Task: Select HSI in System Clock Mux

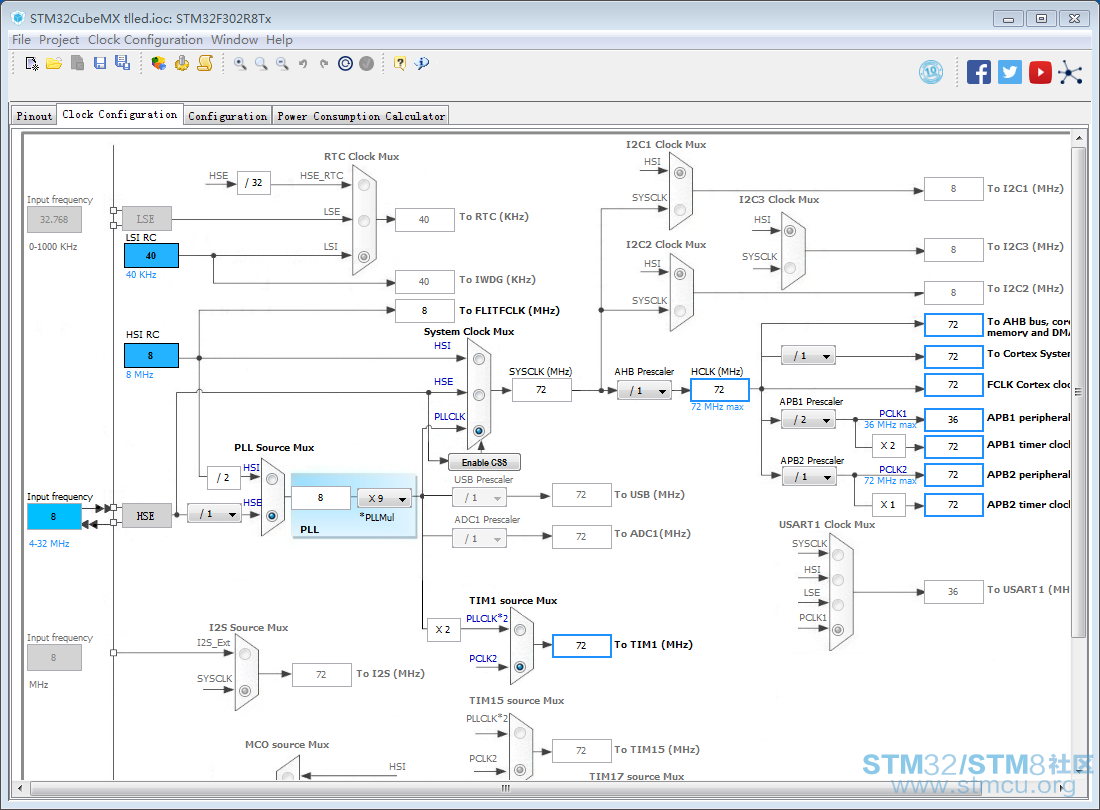Action: 479,359
